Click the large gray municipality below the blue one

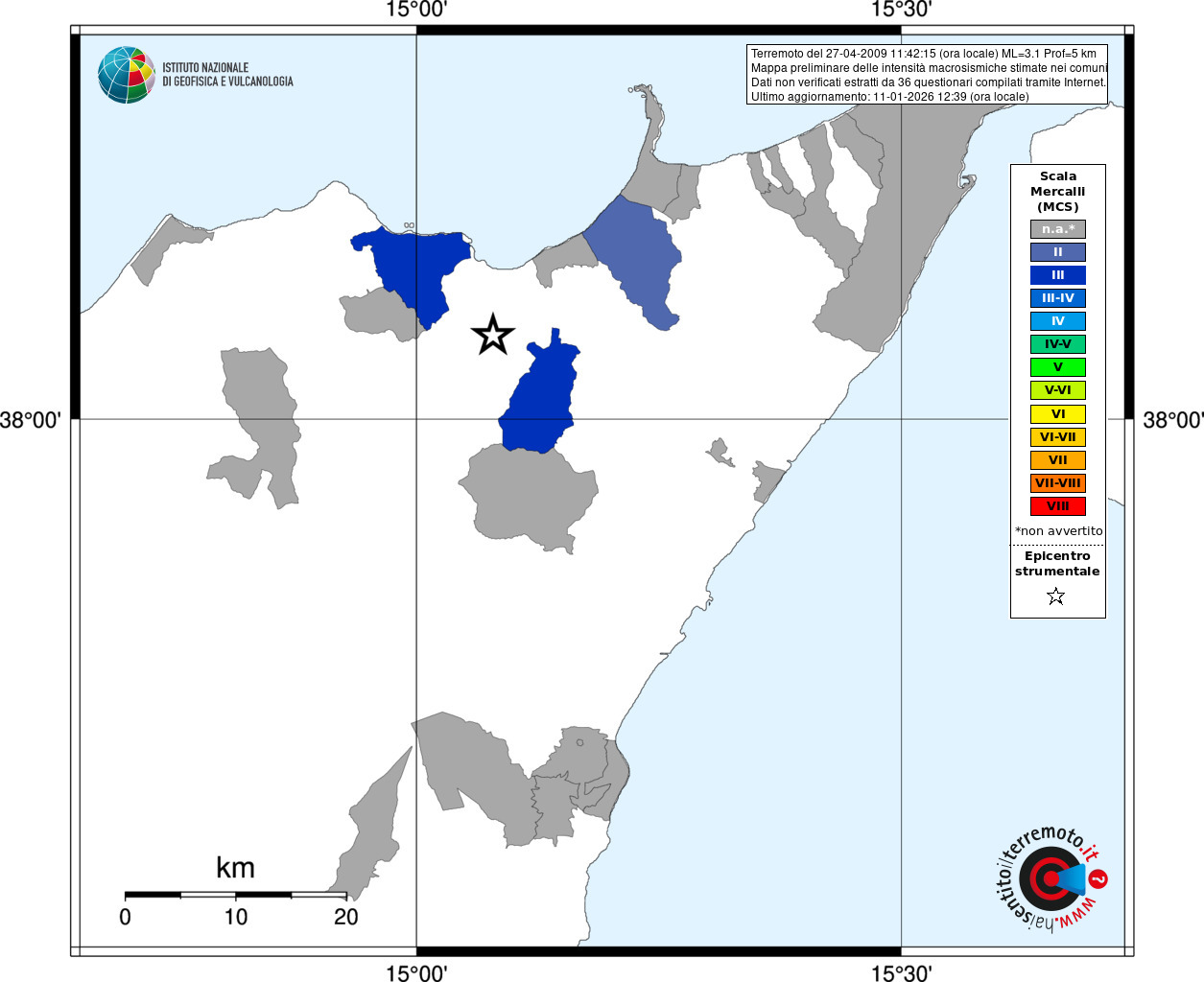point(531,497)
